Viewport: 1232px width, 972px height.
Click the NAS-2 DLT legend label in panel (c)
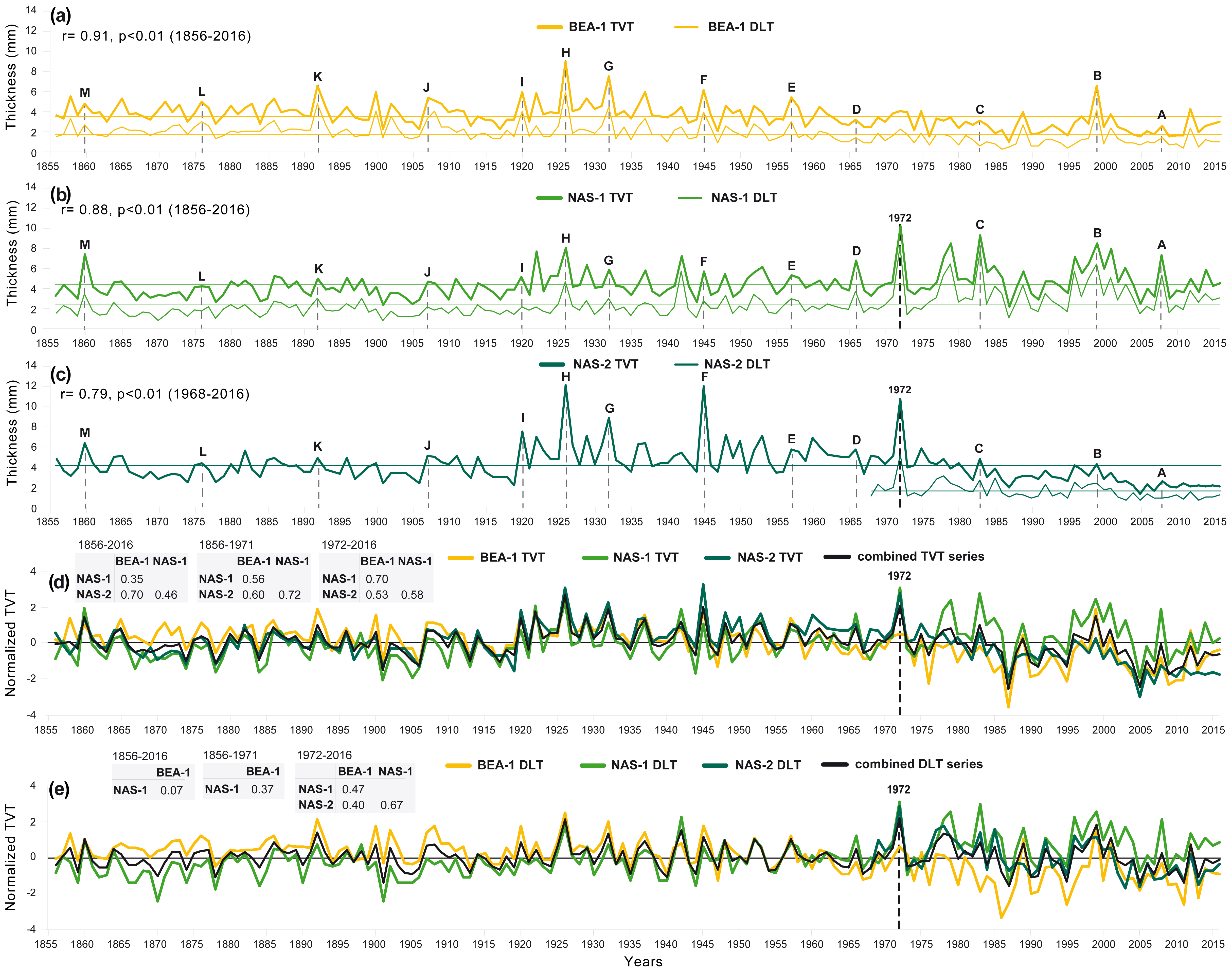[x=737, y=364]
